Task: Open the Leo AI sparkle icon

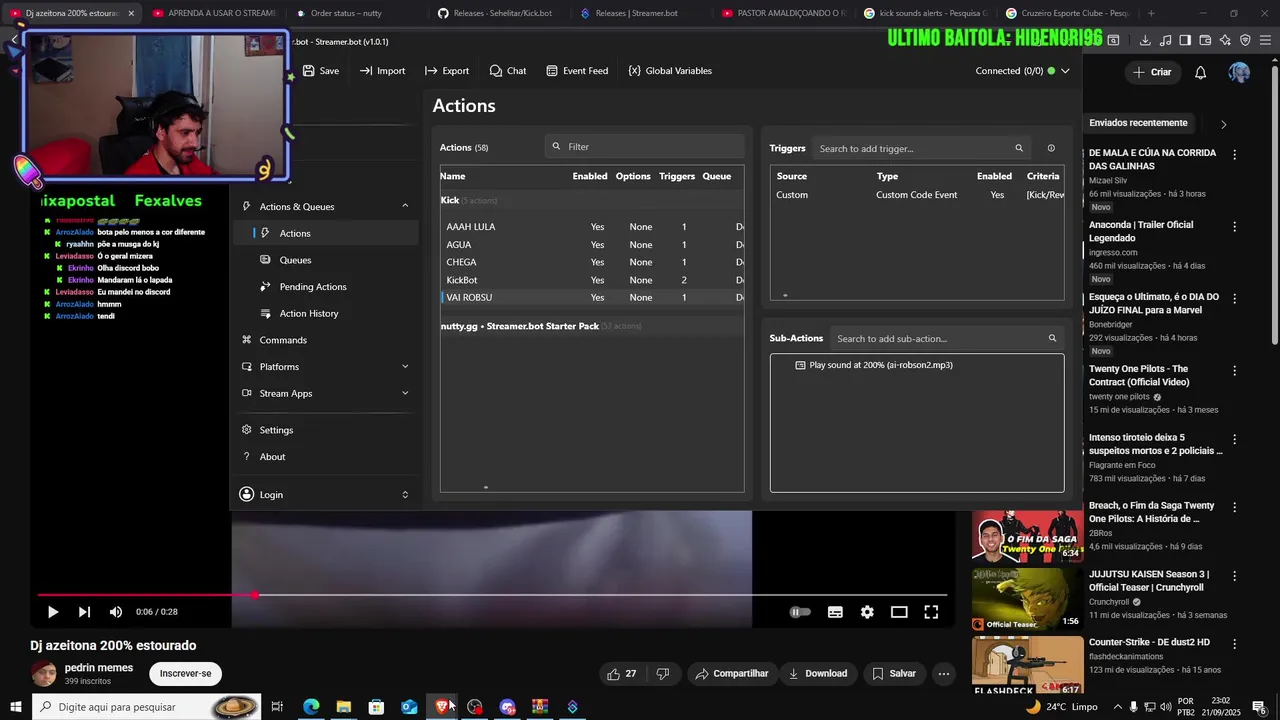Action: (x=1225, y=40)
